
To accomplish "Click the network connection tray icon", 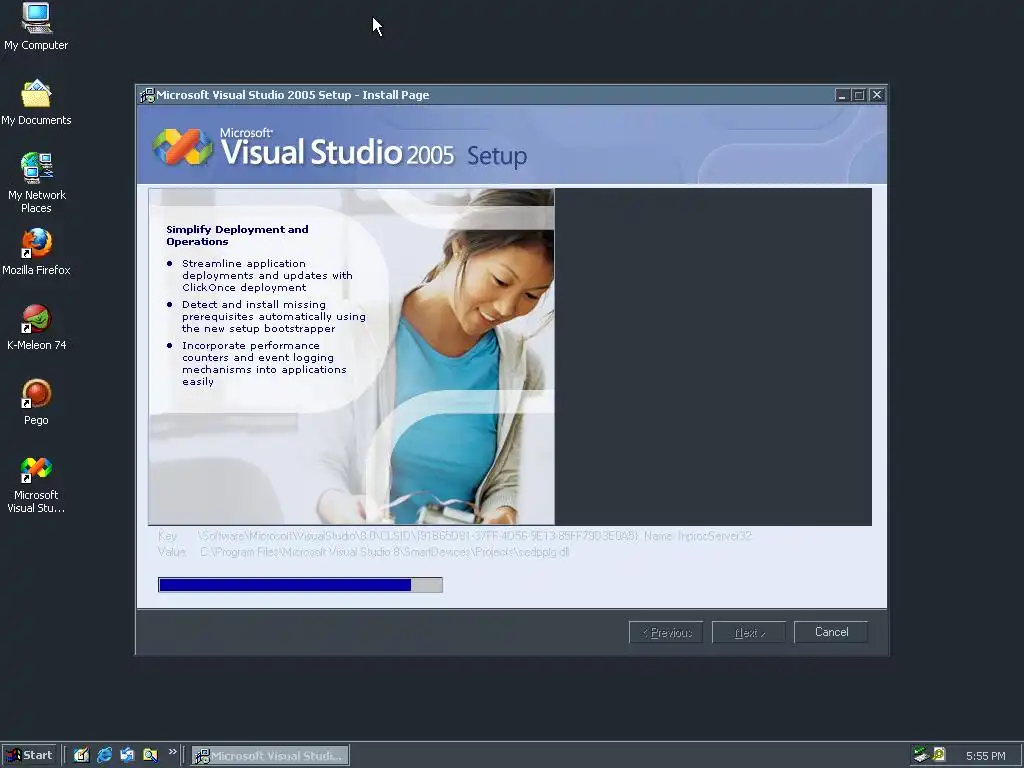I will click(x=921, y=755).
